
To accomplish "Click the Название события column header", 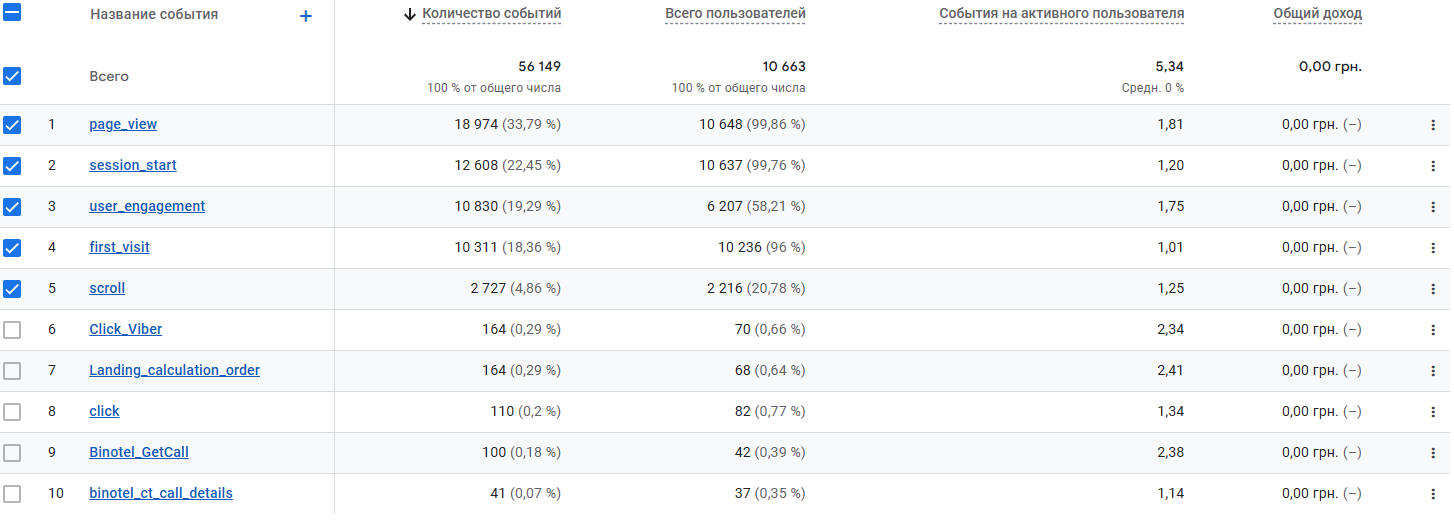I will click(154, 15).
